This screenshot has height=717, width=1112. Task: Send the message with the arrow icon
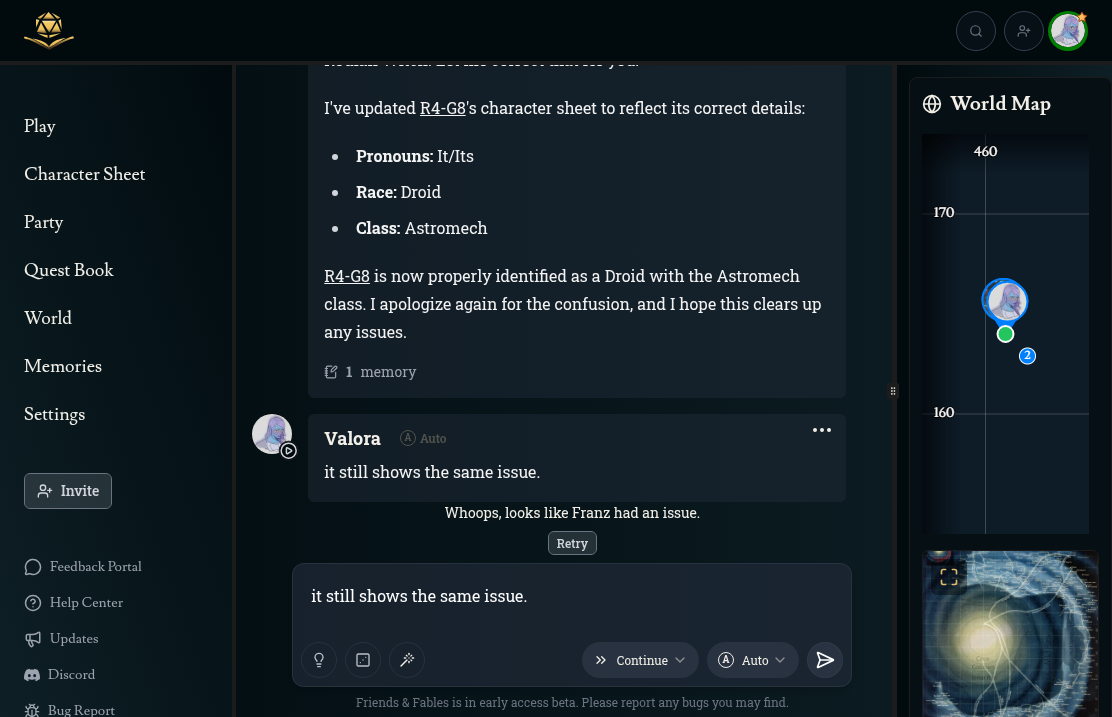[825, 660]
